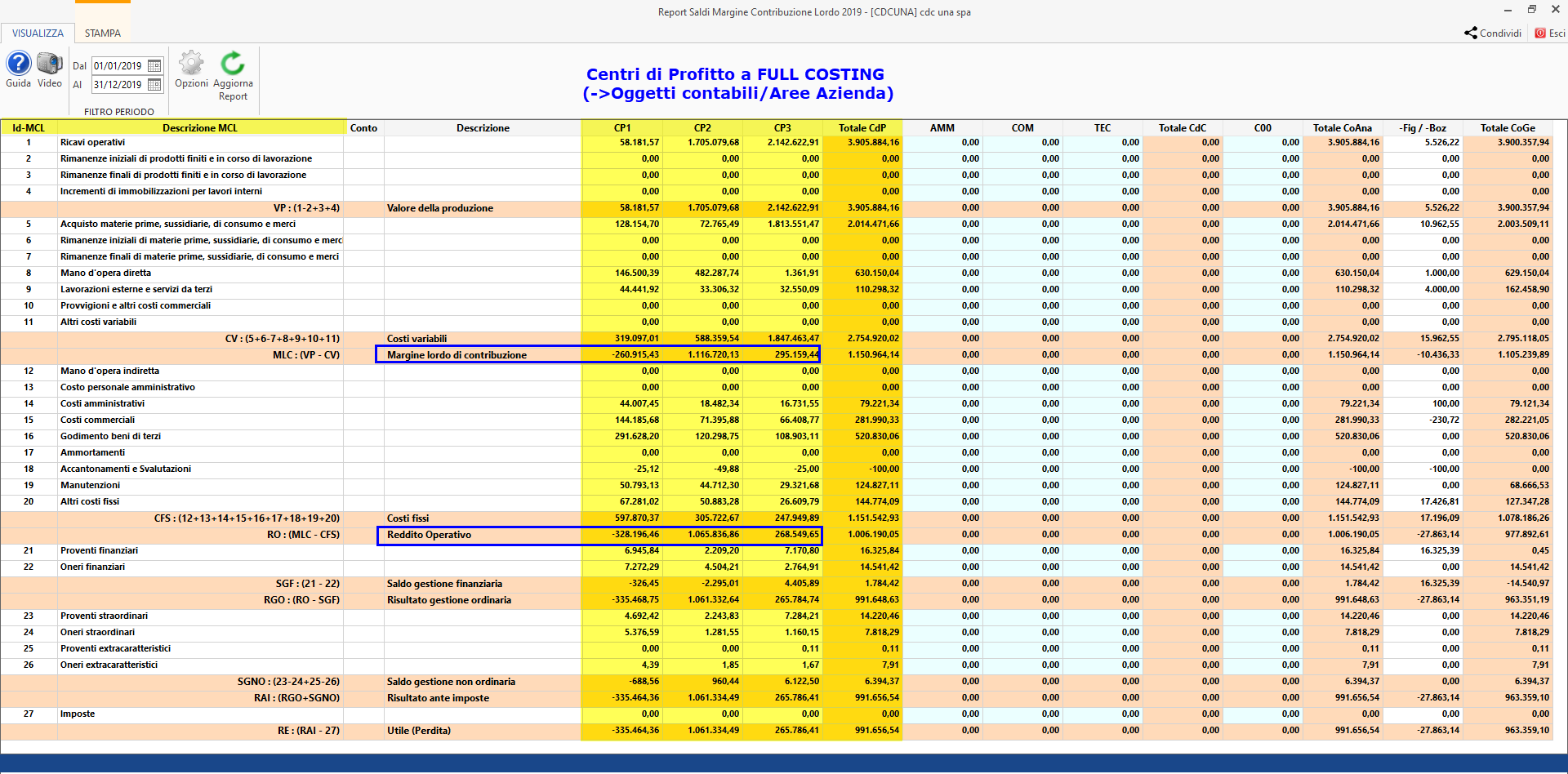
Task: Click the CP1 column header
Action: tap(622, 128)
